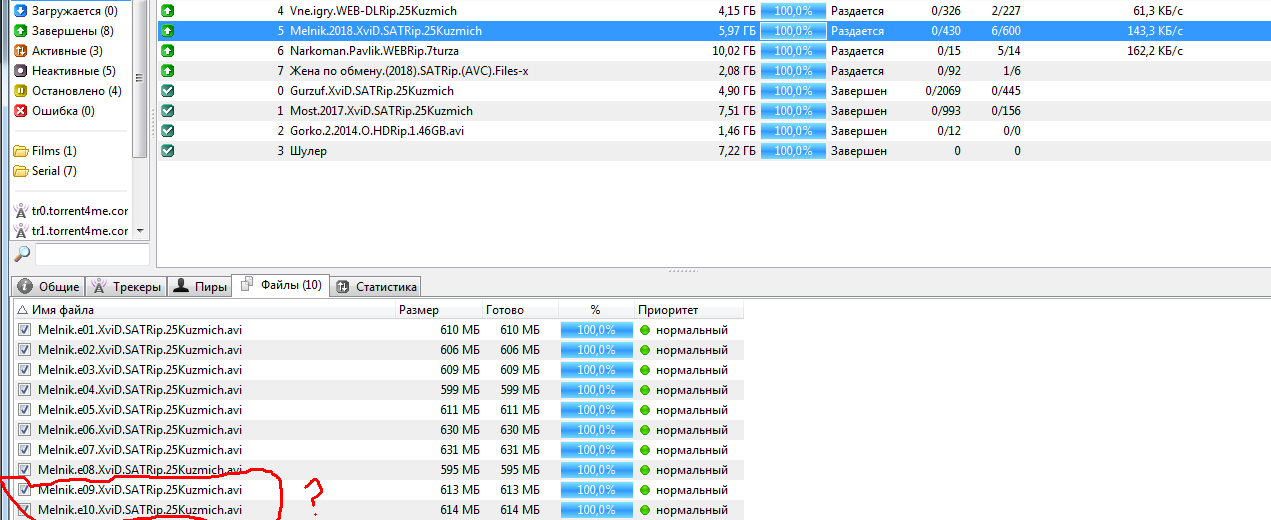Sort files by Готово column header
The image size is (1271, 520).
(x=520, y=310)
